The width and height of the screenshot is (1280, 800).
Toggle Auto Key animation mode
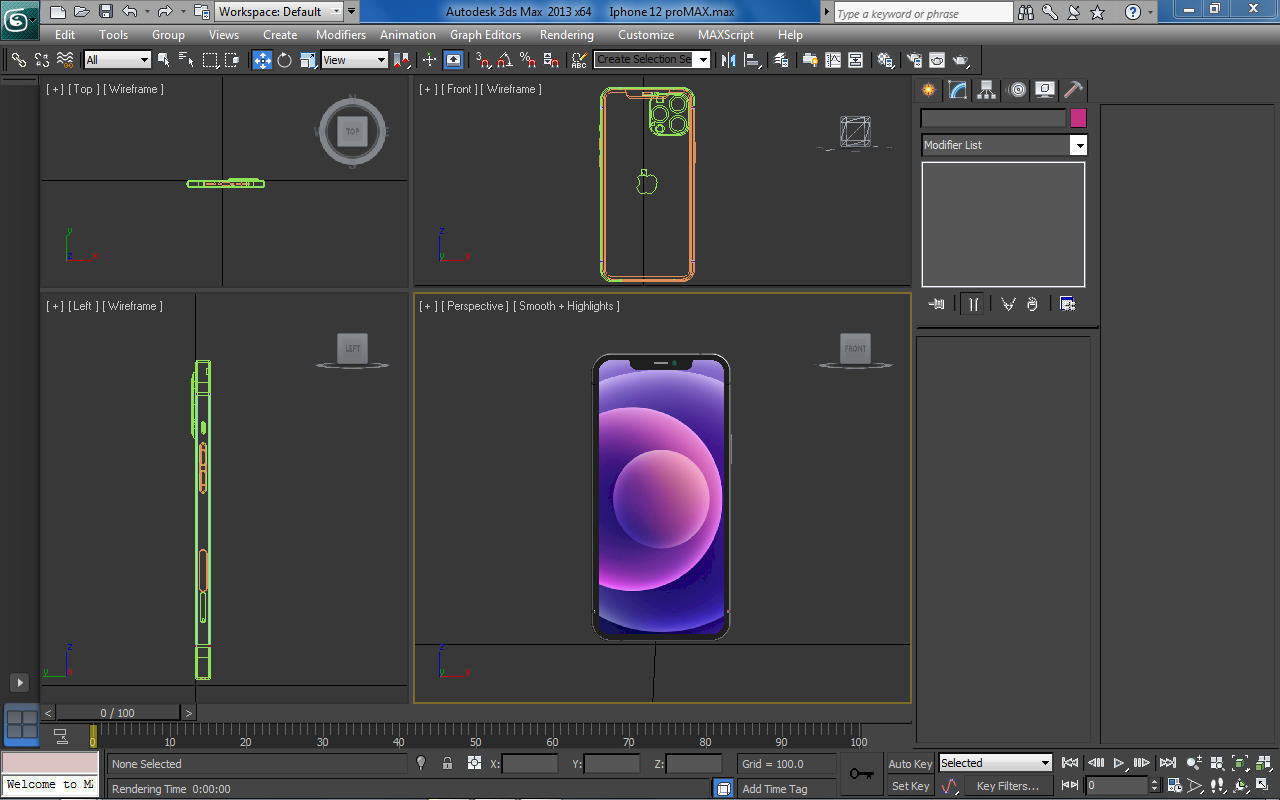click(x=910, y=764)
